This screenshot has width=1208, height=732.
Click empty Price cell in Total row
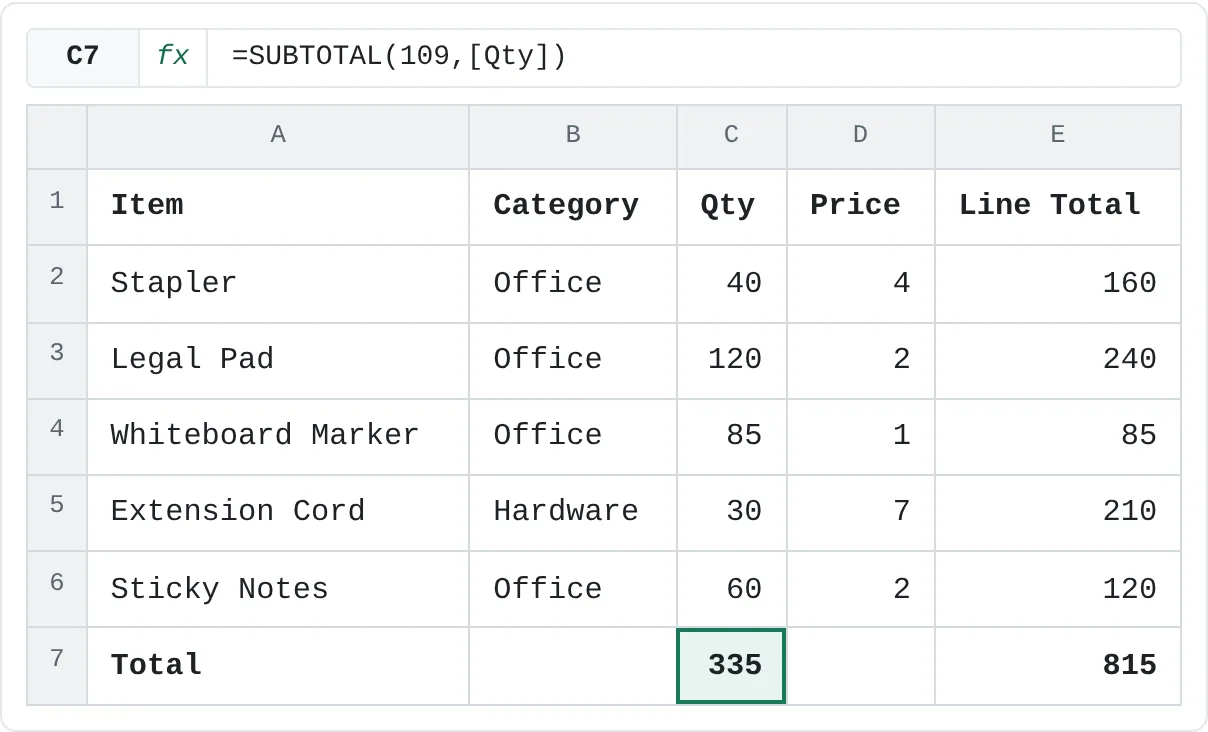coord(861,666)
